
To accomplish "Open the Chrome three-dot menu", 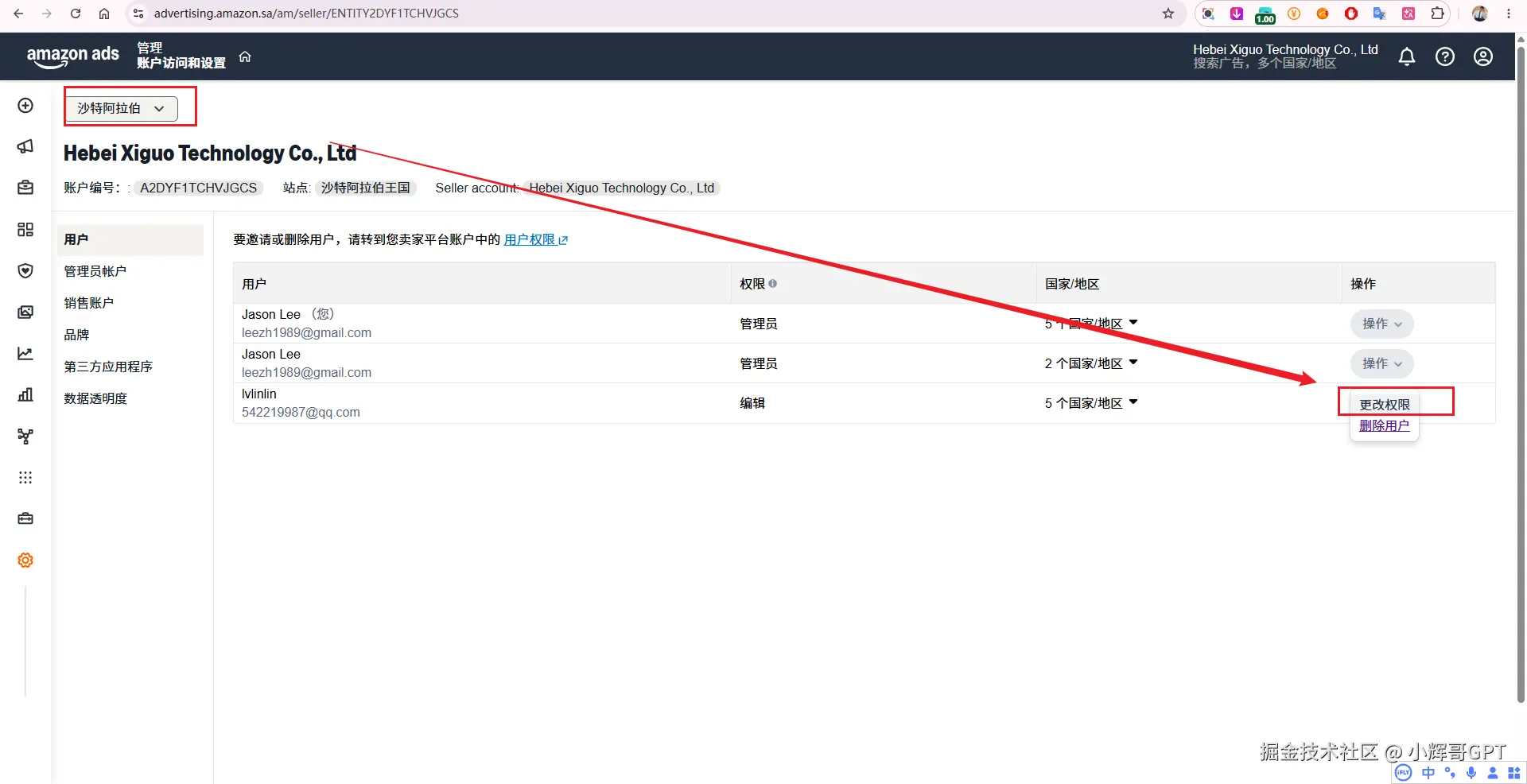I will coord(1509,14).
